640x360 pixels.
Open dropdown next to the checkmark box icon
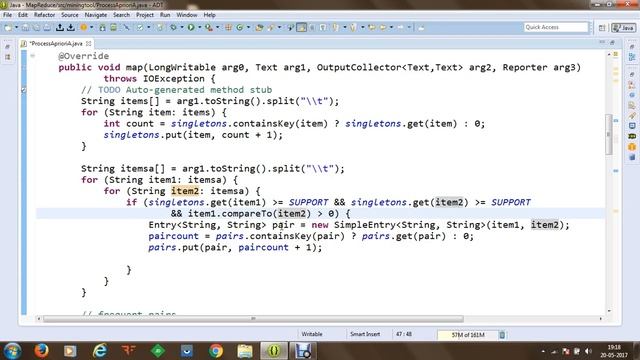[x=149, y=27]
